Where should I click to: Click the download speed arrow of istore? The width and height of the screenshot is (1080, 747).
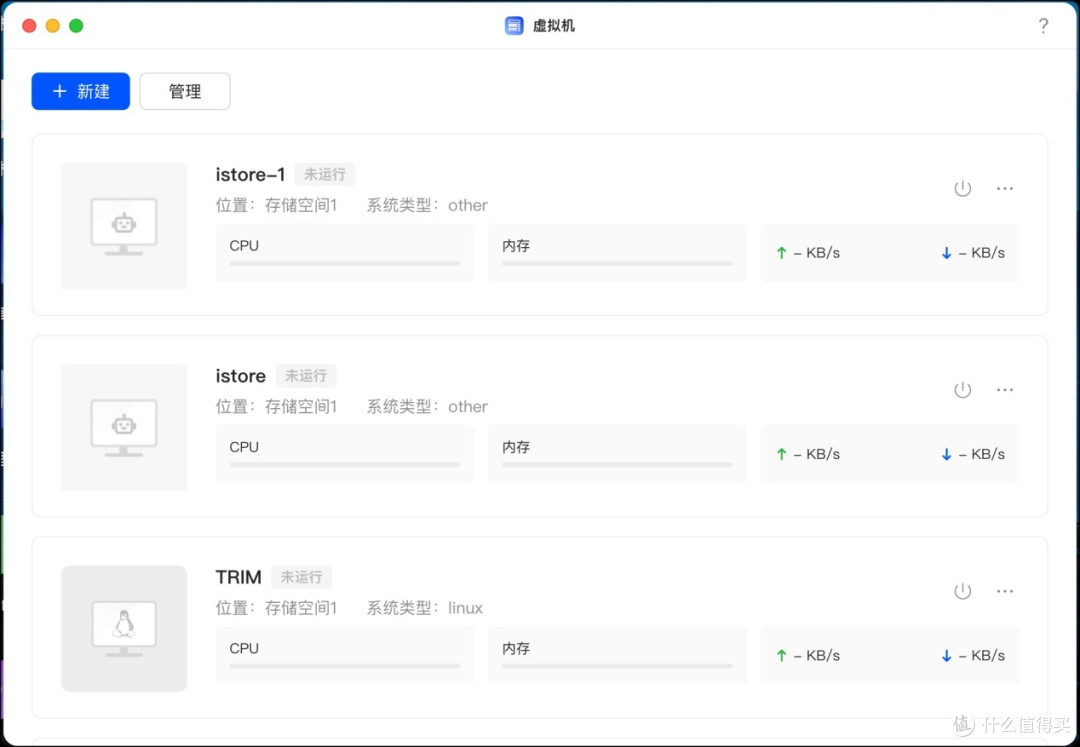(x=946, y=454)
